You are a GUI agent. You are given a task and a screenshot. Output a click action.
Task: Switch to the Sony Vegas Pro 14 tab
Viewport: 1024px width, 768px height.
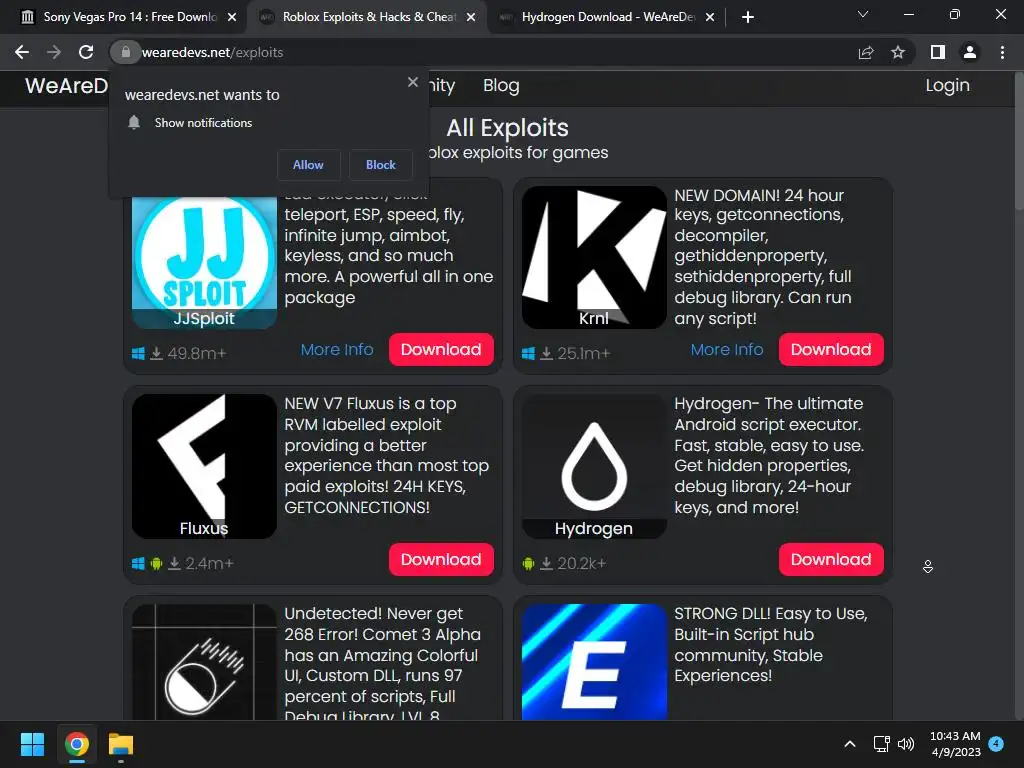pos(129,17)
